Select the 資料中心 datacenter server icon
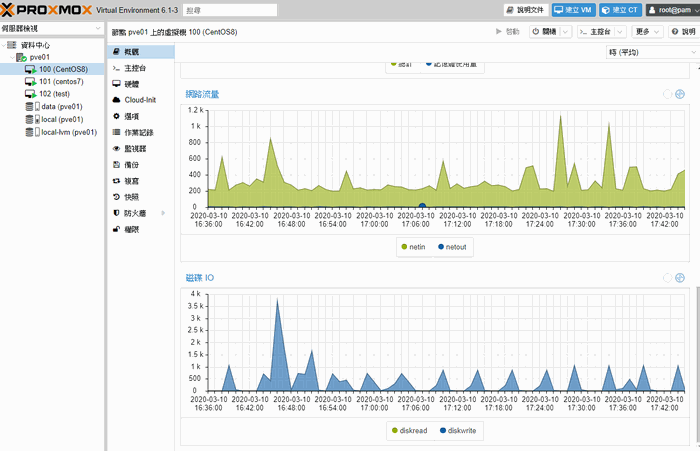The image size is (700, 451). pyautogui.click(x=12, y=45)
